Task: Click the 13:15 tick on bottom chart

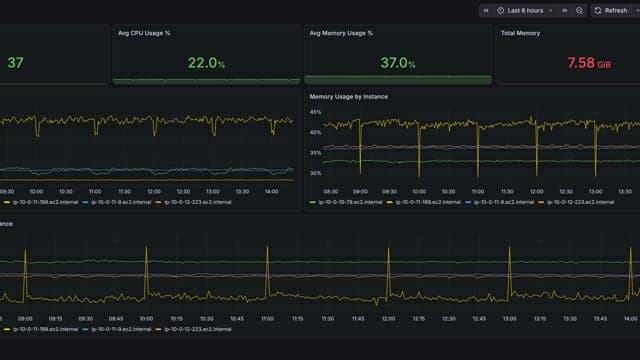Action: point(540,318)
